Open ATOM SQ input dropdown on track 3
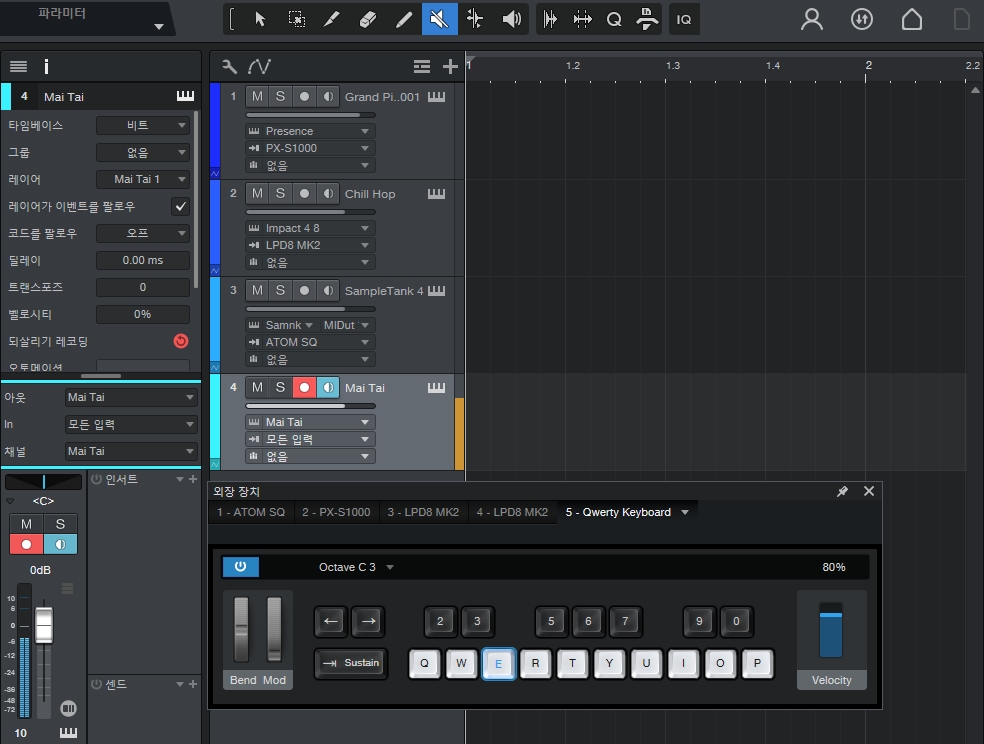The width and height of the screenshot is (984, 744). coord(310,342)
